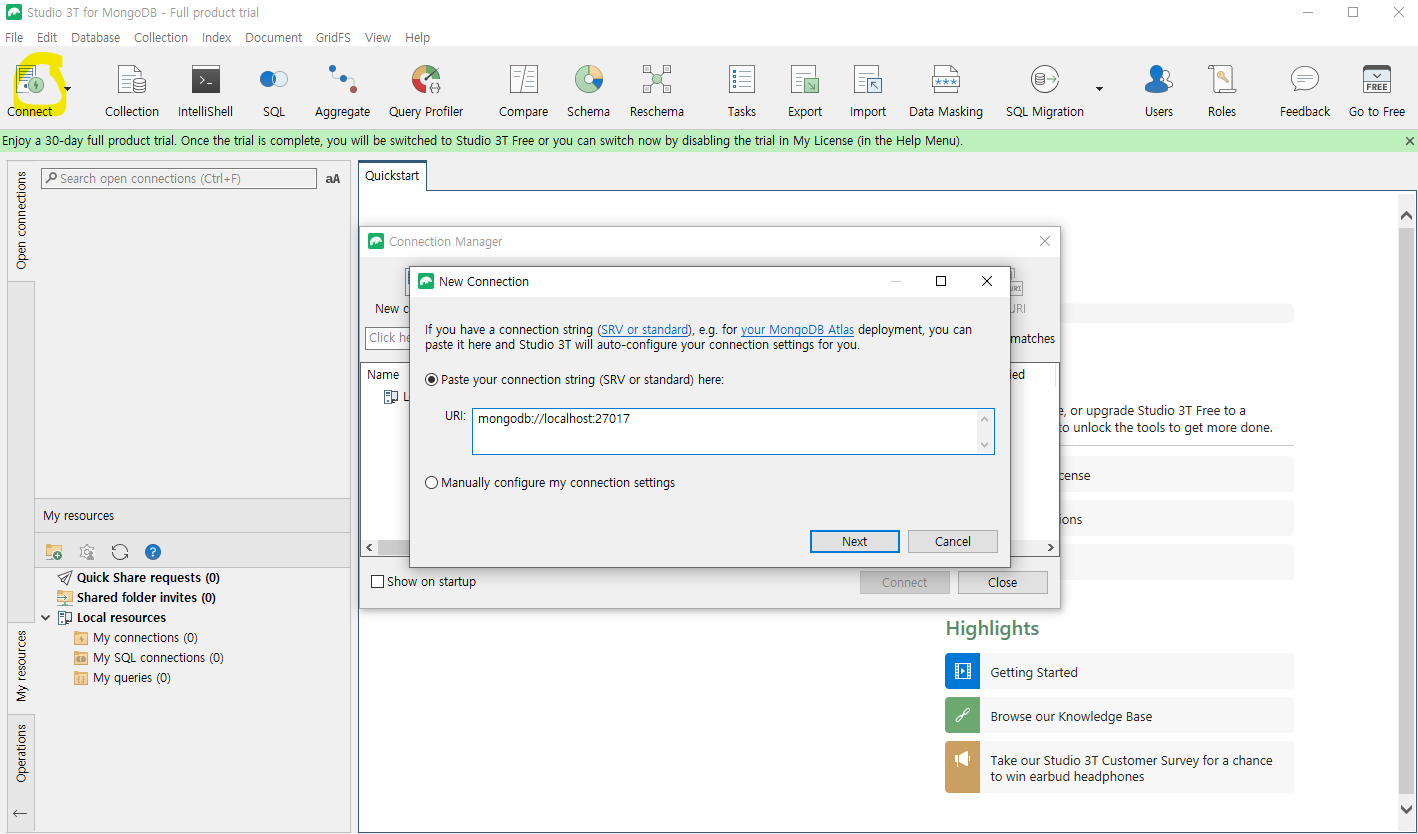Viewport: 1418px width, 834px height.
Task: Cancel the New Connection dialog
Action: tap(953, 542)
